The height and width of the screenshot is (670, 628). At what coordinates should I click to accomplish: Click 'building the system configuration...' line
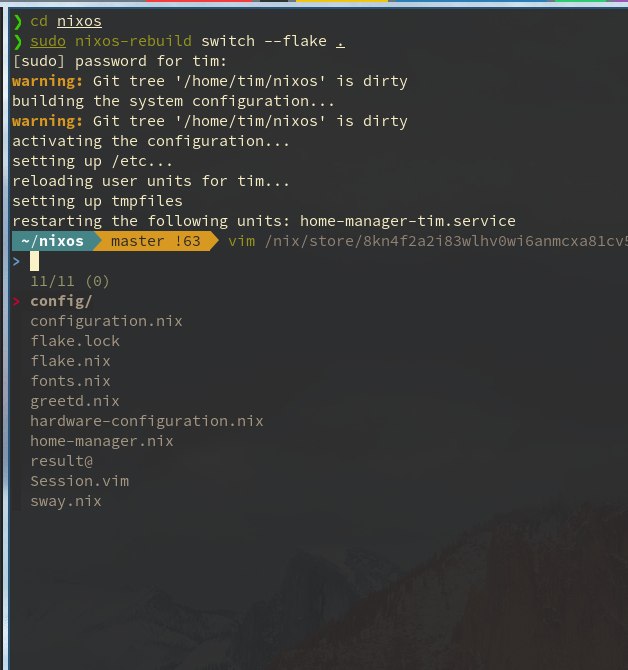173,101
